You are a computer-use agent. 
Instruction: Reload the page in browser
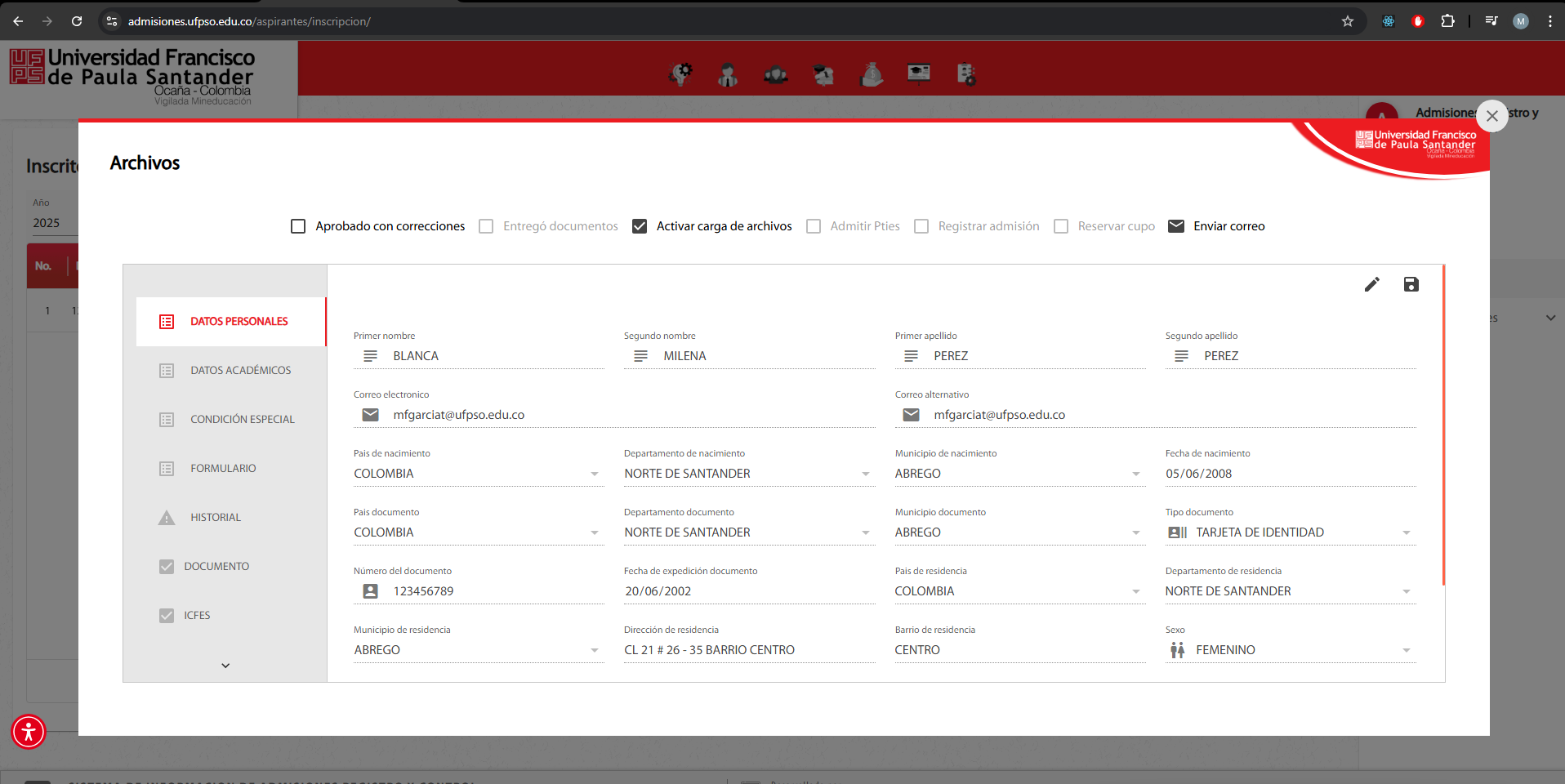coord(77,21)
